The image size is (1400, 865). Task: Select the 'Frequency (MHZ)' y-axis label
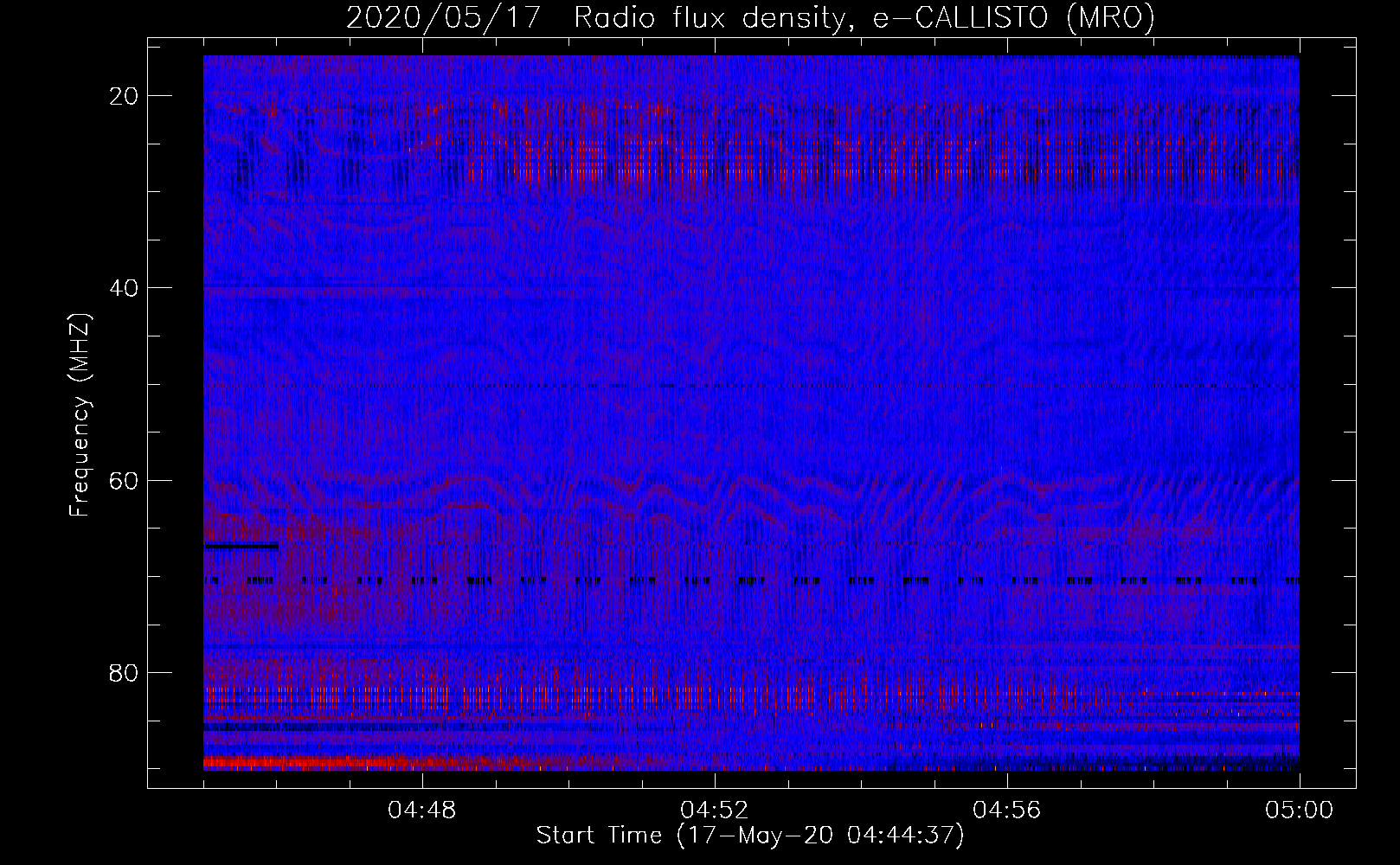pos(80,415)
